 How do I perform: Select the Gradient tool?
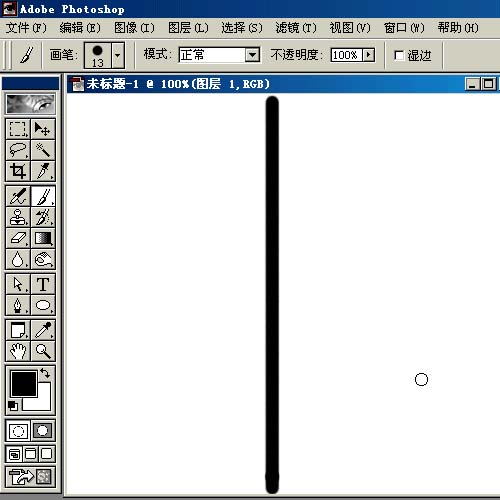pos(43,238)
